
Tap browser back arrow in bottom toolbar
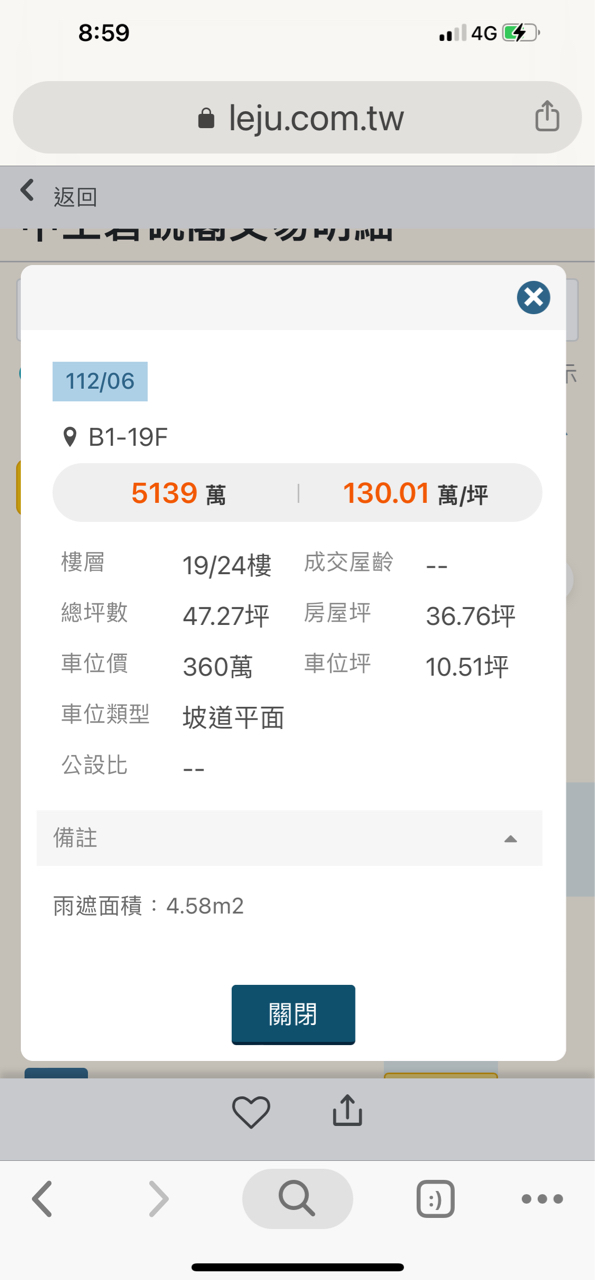tap(42, 1198)
